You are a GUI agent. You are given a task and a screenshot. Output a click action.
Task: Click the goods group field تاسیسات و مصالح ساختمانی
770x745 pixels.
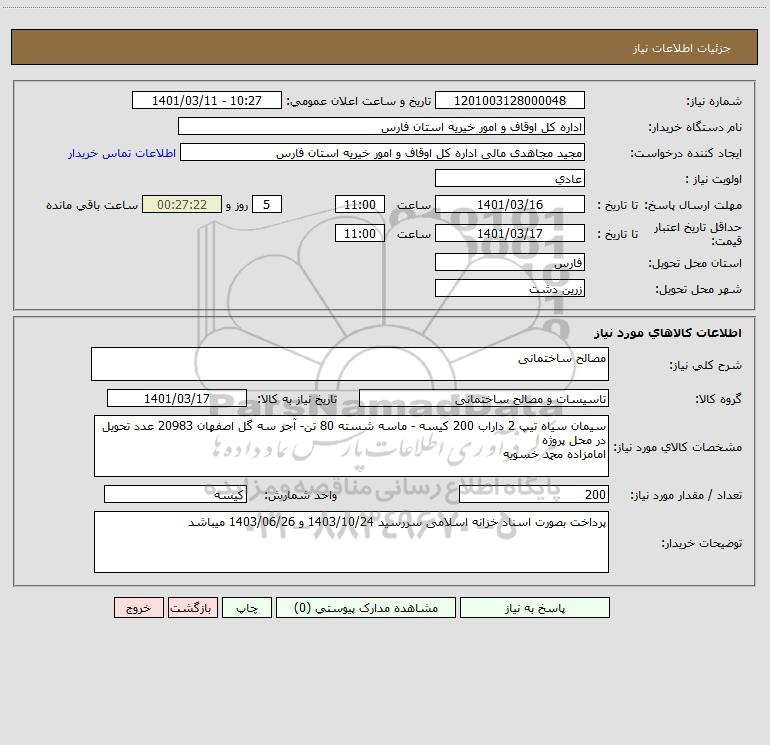tap(484, 398)
